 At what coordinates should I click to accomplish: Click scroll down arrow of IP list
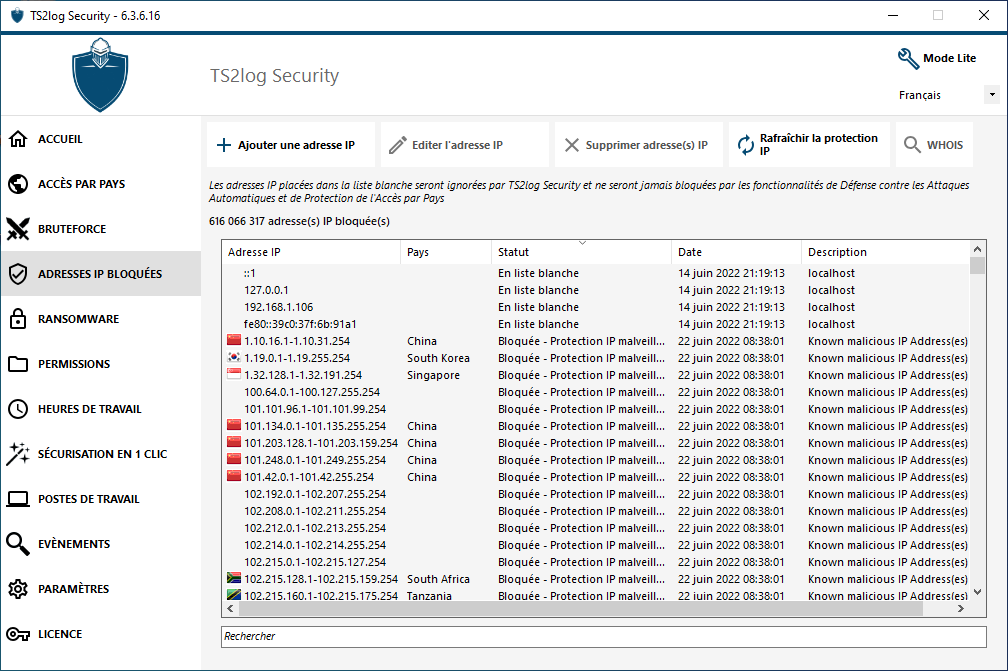(x=977, y=592)
